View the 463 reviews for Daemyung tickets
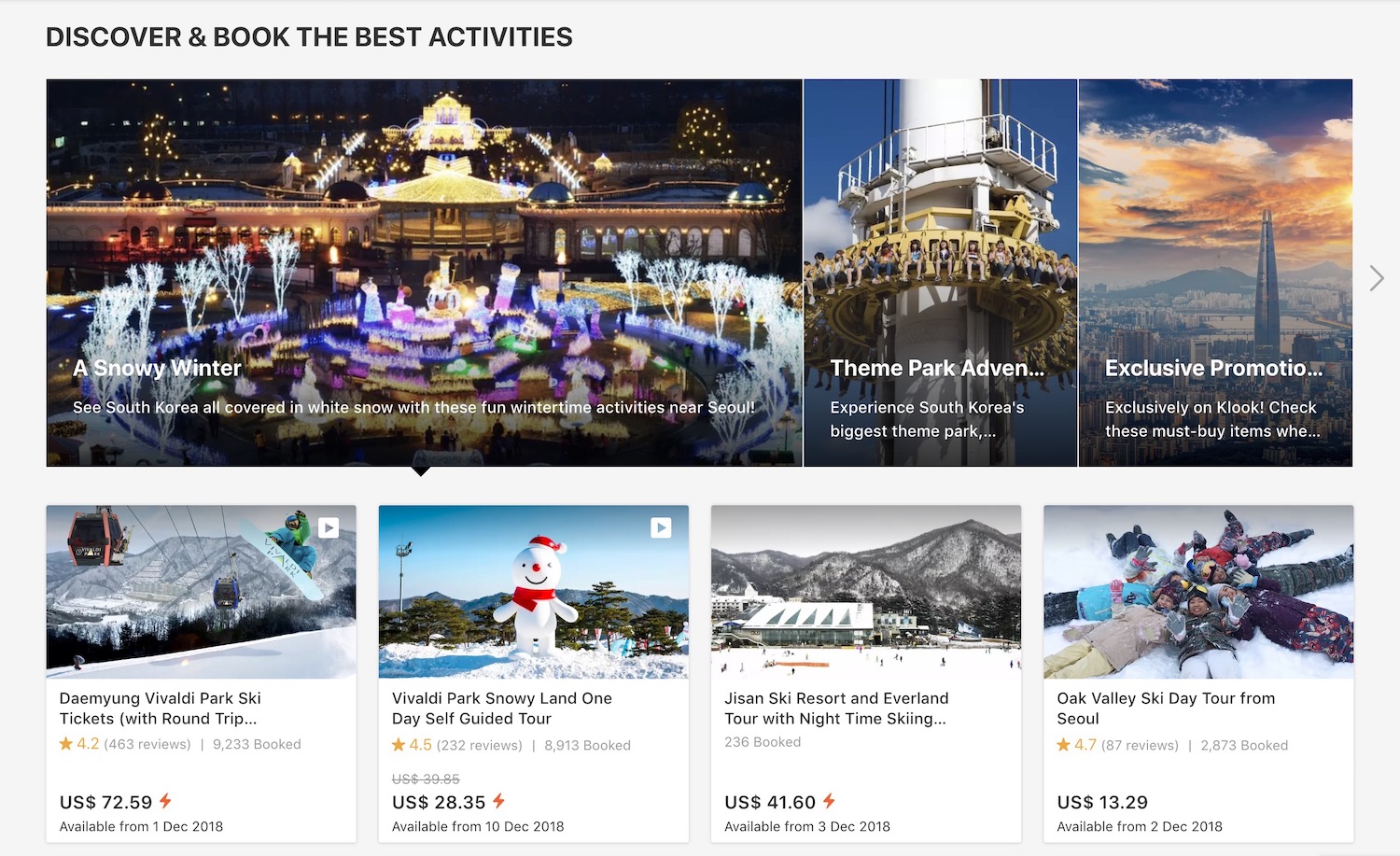 [x=147, y=744]
